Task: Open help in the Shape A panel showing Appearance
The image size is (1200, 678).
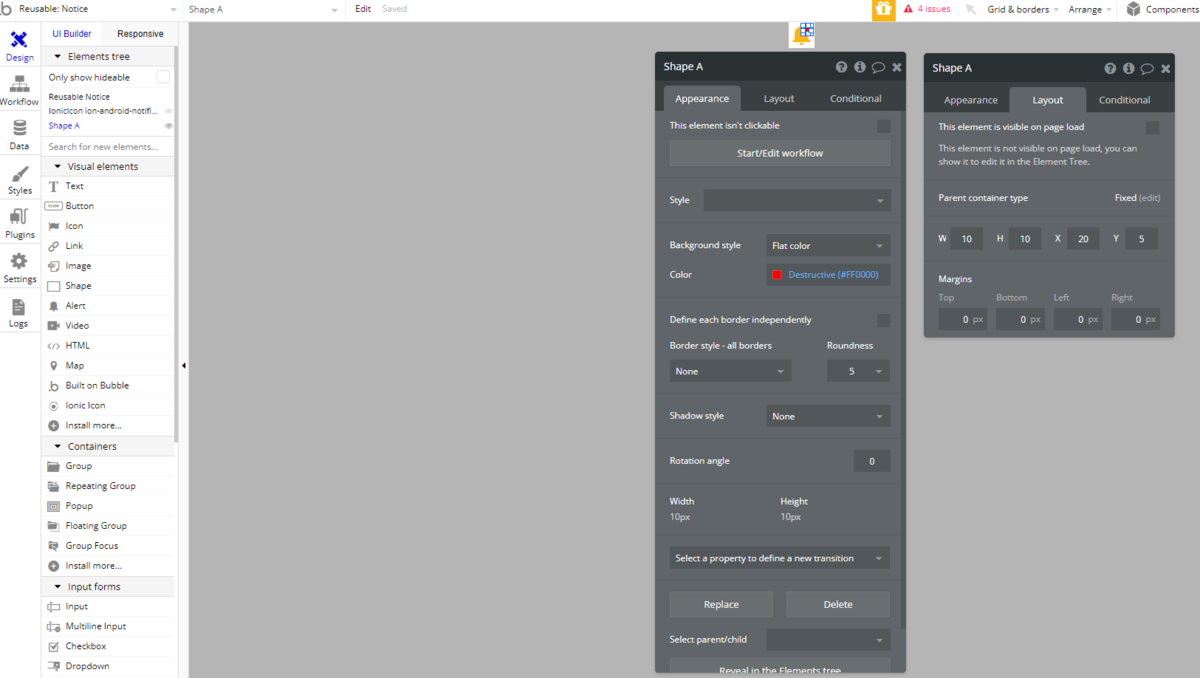Action: pyautogui.click(x=842, y=67)
